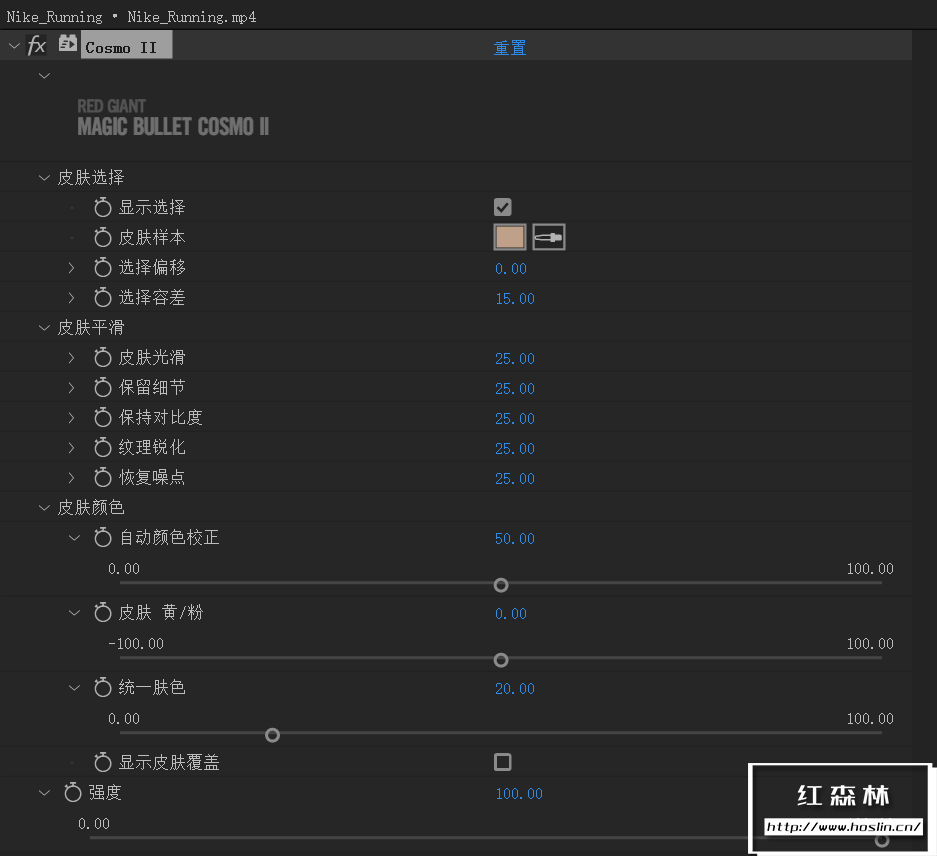Toggle stopwatch for 选择容差
Screen dimensions: 937x856
pos(103,297)
